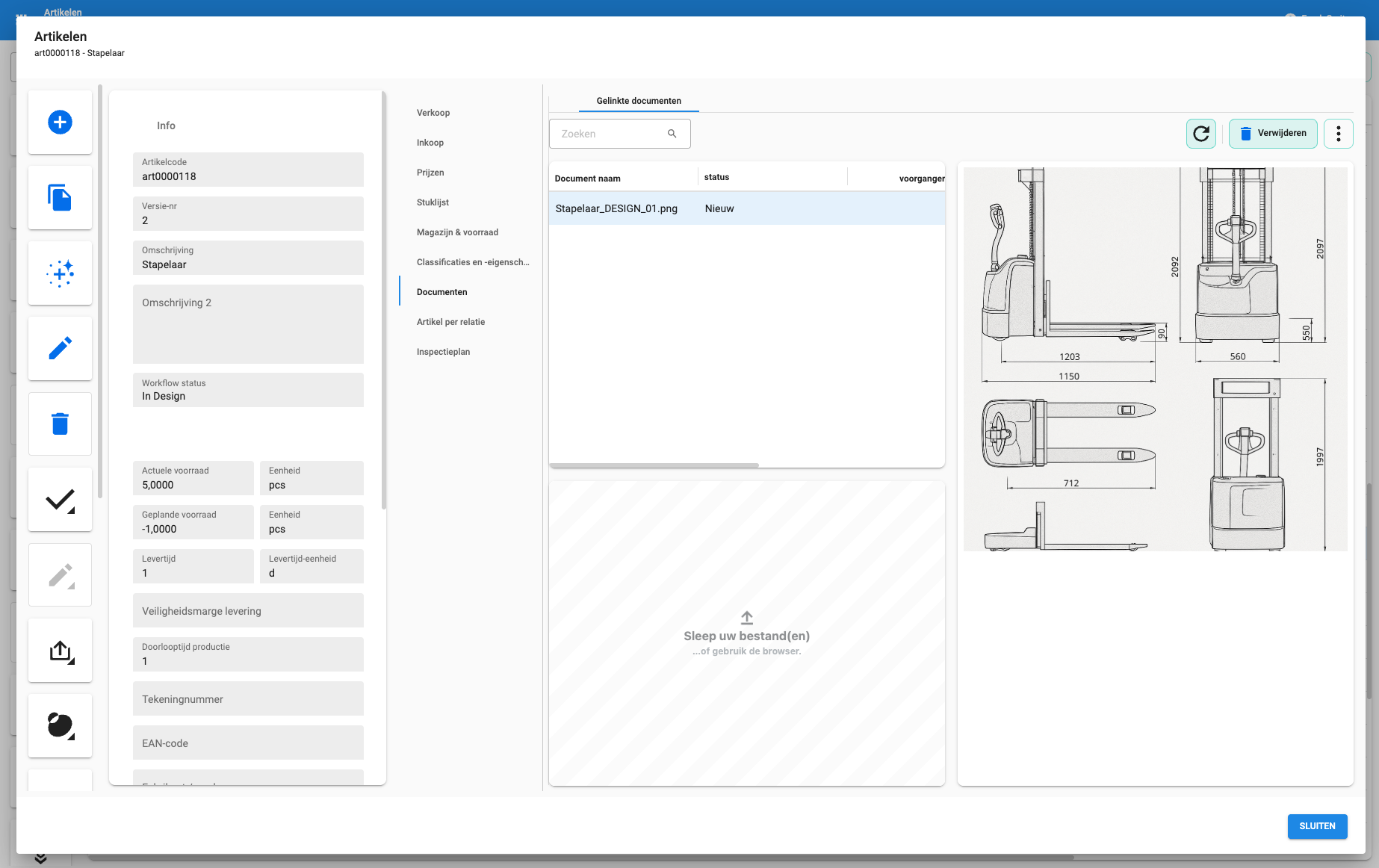Open the Inkoop section
The height and width of the screenshot is (868, 1379).
430,143
